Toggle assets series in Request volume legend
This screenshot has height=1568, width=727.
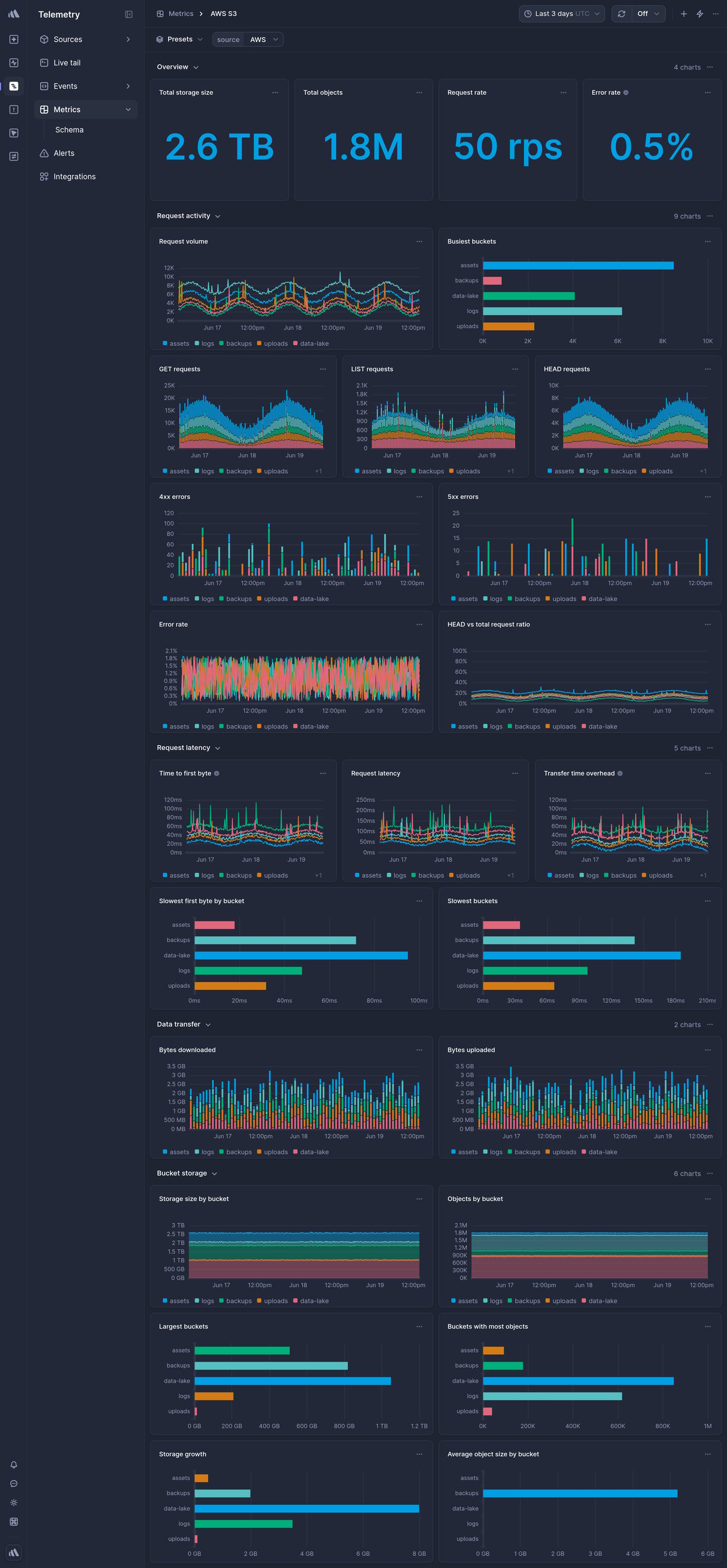pos(176,343)
